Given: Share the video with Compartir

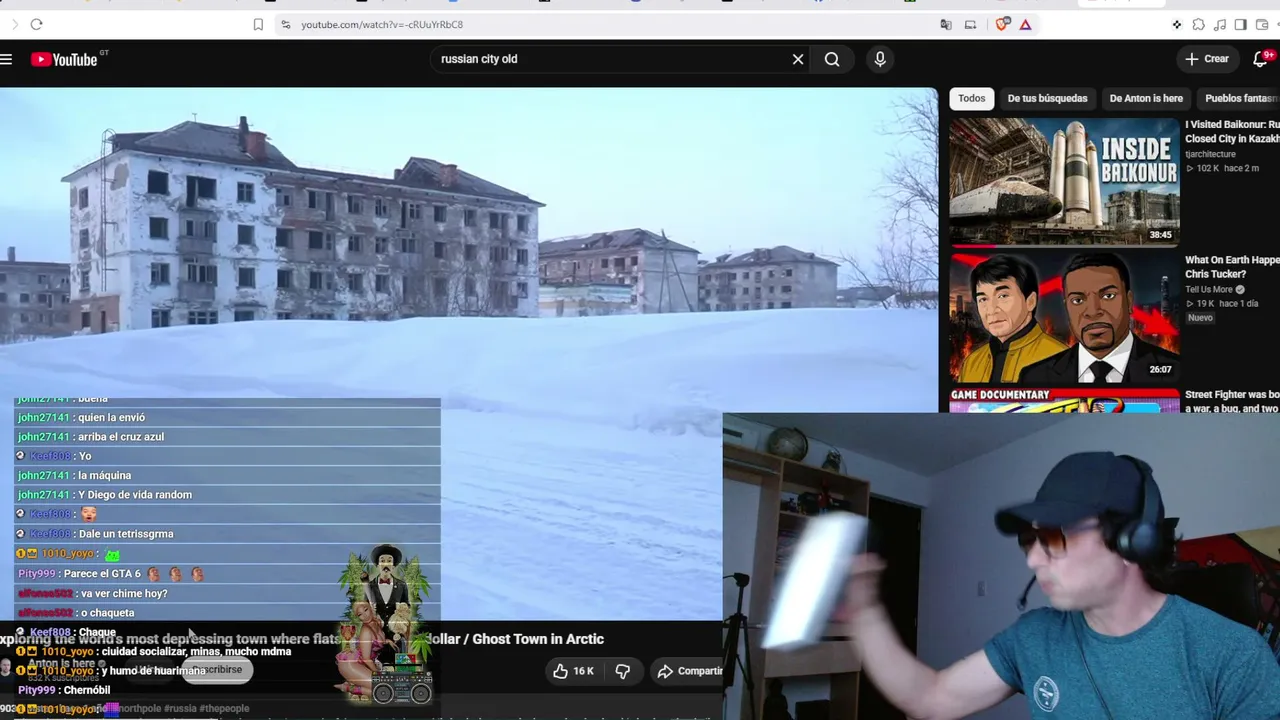Looking at the screenshot, I should click(x=689, y=671).
